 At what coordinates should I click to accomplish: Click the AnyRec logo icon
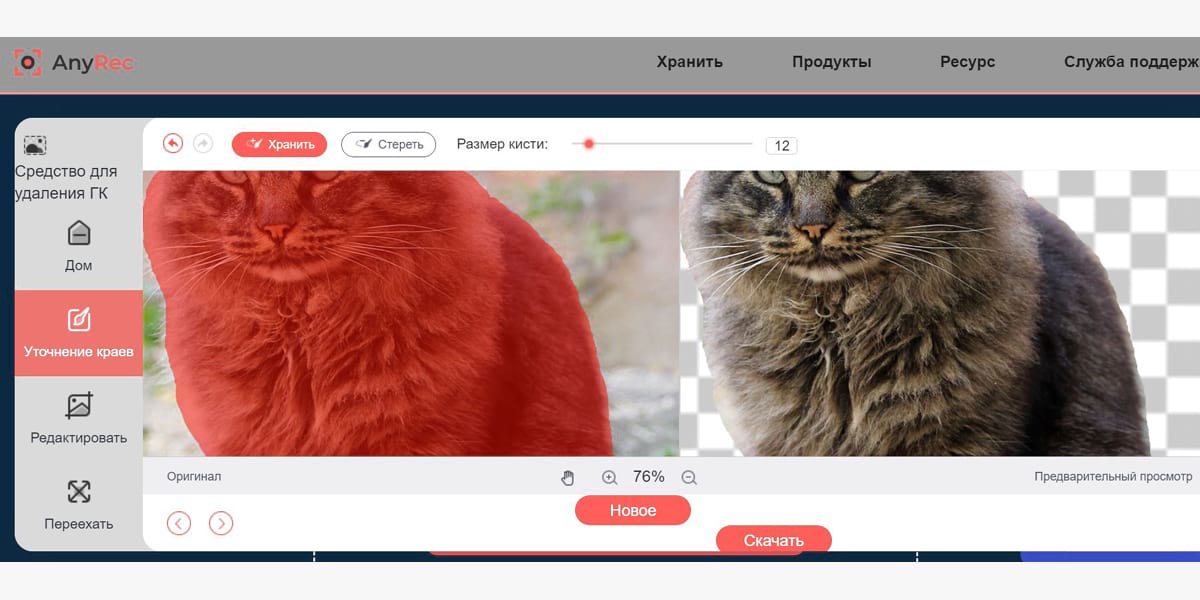point(28,63)
